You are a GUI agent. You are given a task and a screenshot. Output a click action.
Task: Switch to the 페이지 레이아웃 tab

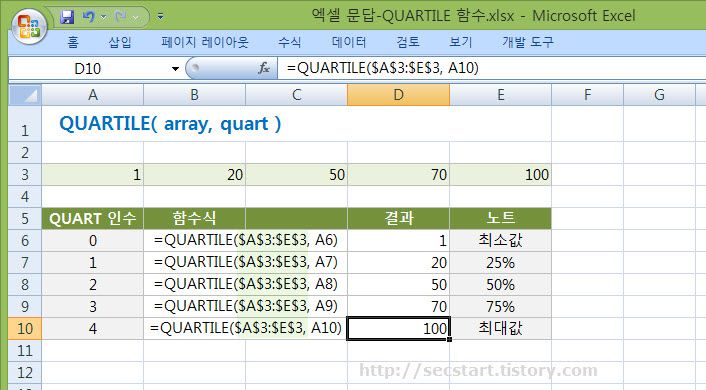[205, 42]
